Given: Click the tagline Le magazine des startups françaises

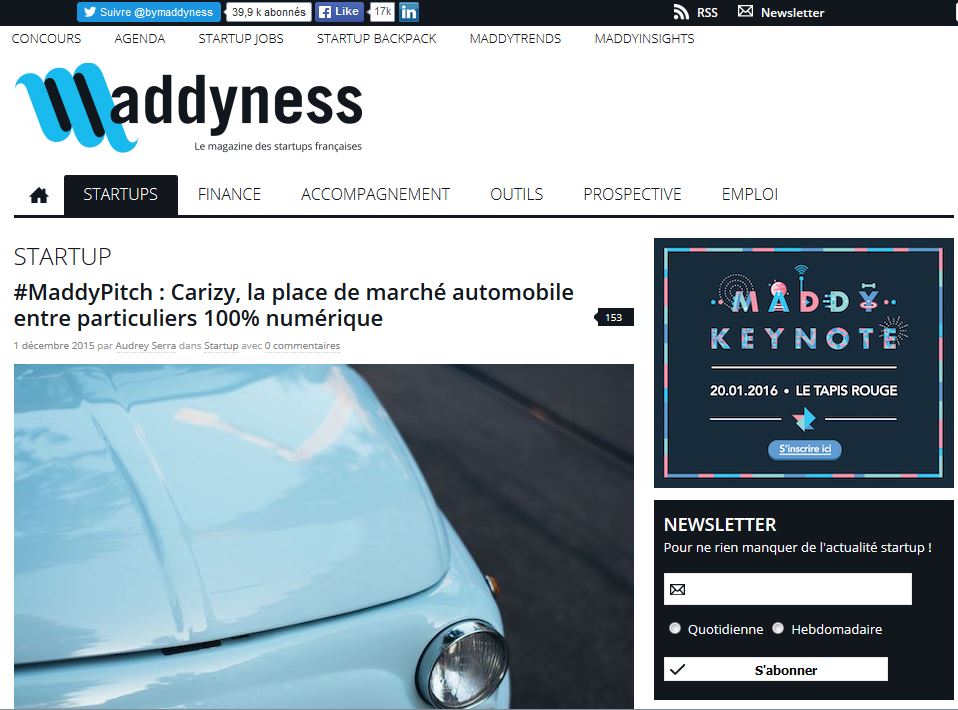Looking at the screenshot, I should click(x=278, y=146).
